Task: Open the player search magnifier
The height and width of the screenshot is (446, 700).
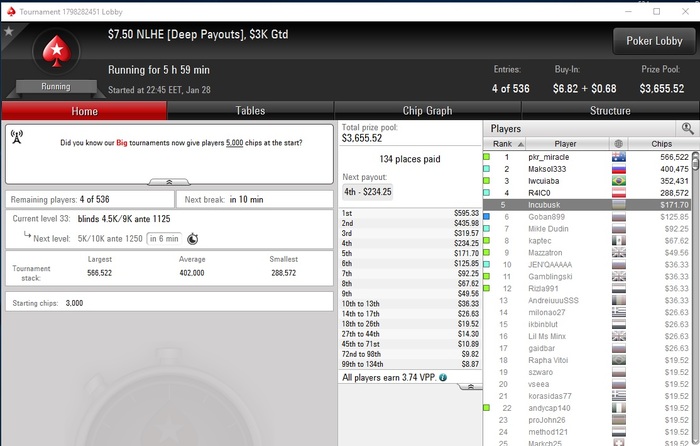Action: tap(688, 129)
